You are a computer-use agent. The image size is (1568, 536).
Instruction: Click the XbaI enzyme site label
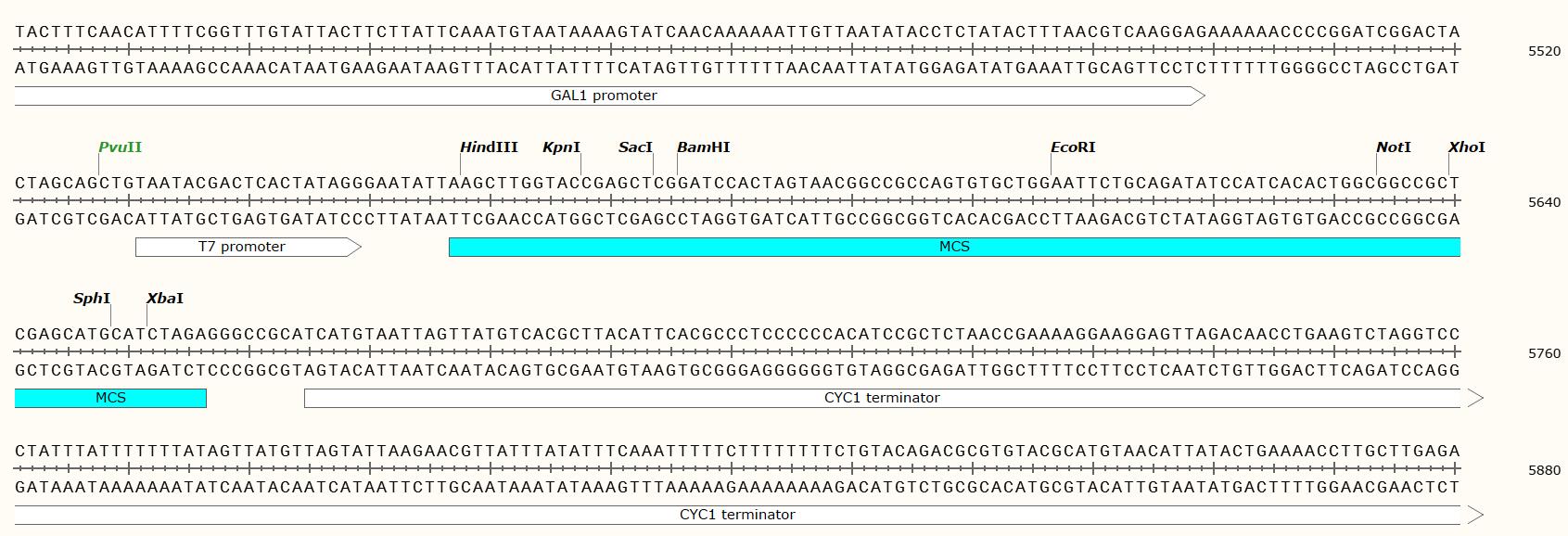(x=165, y=299)
